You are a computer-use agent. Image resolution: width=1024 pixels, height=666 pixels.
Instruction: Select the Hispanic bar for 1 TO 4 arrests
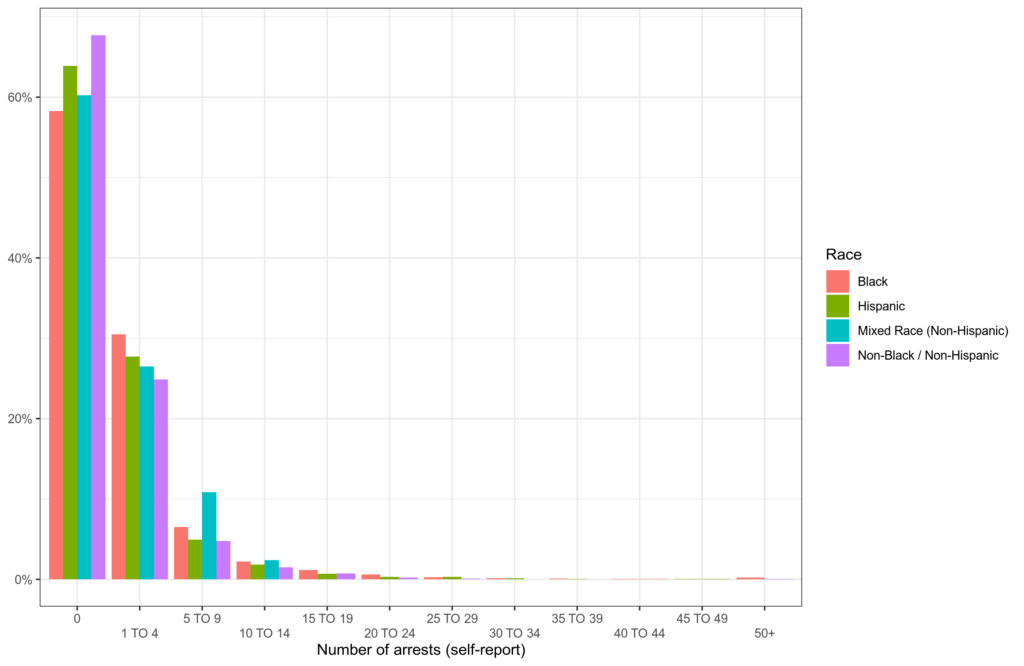point(133,468)
